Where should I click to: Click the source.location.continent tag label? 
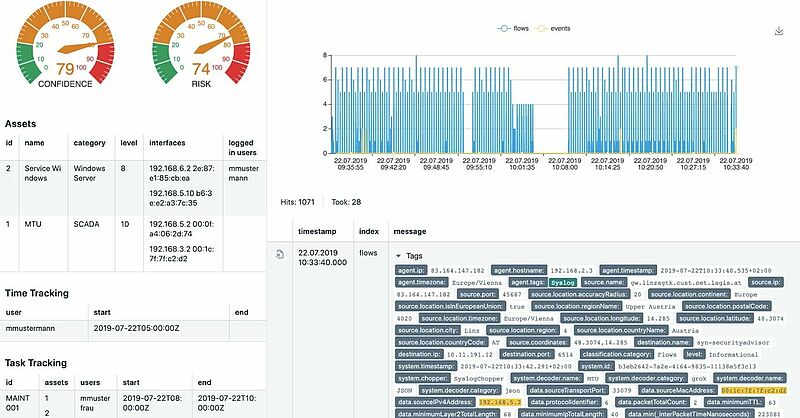tap(689, 294)
